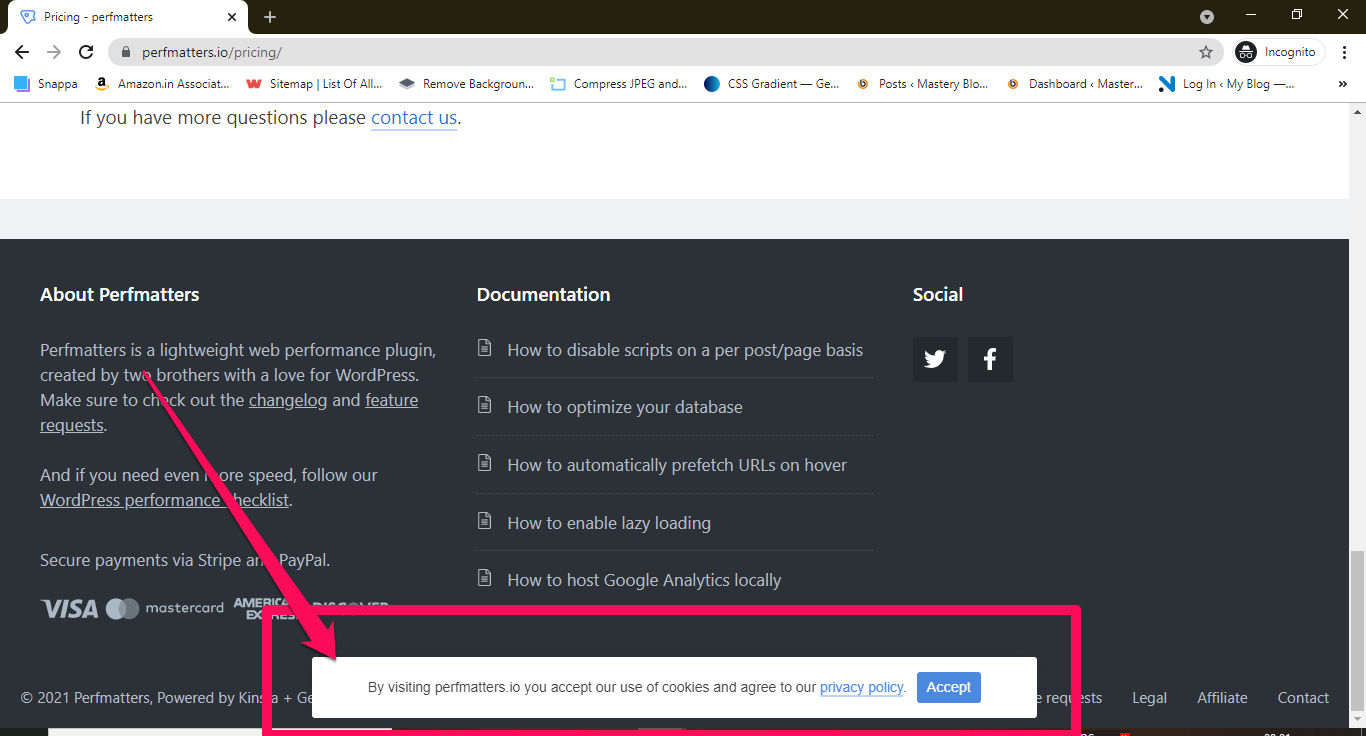Focus the address bar showing perfmatters.io/pricing/
Screen dimensions: 1366x736
point(668,52)
